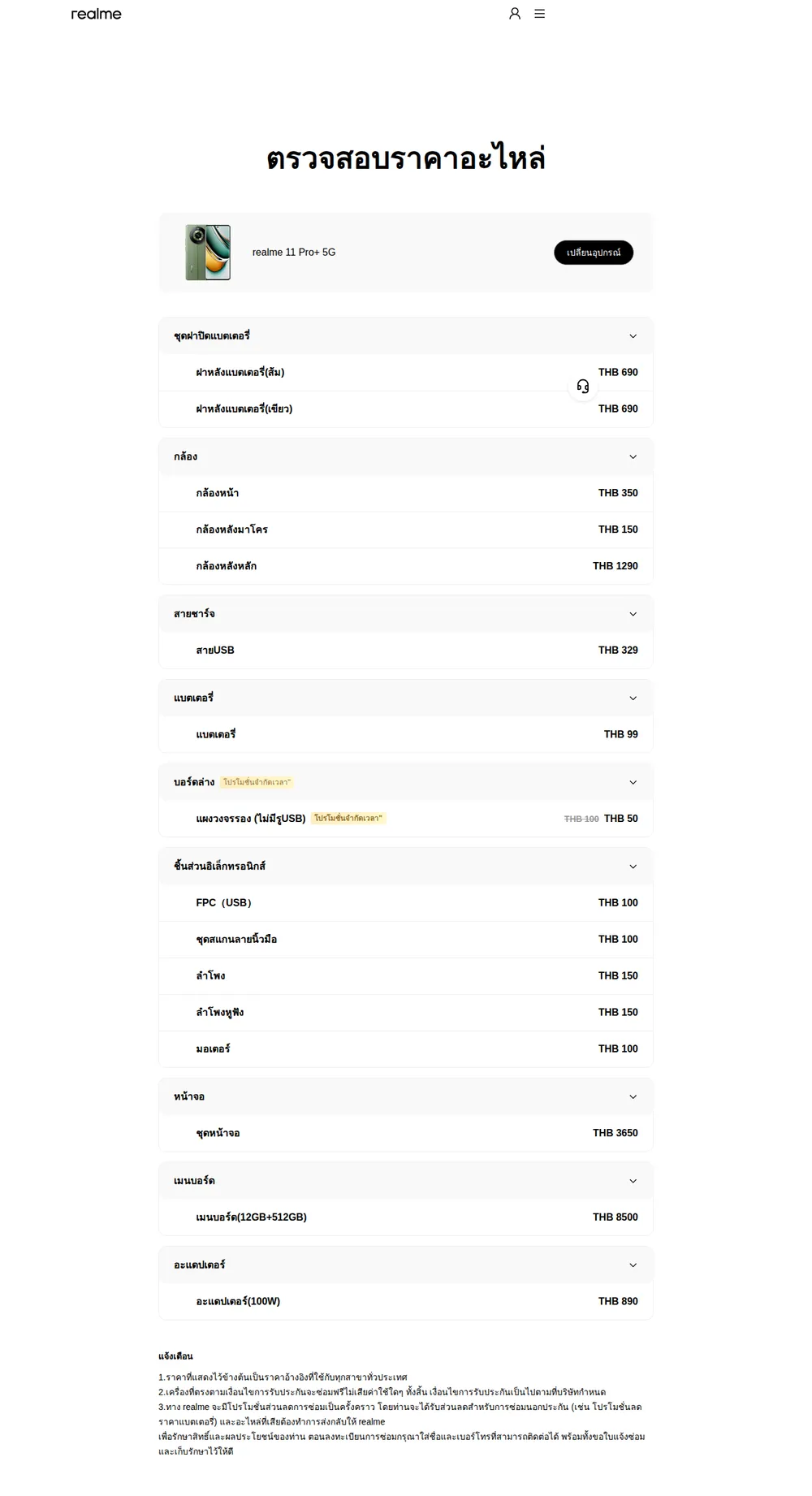Select the กล้องหลังหลัก THB 1290 row
Viewport: 812px width, 1496px height.
click(406, 566)
